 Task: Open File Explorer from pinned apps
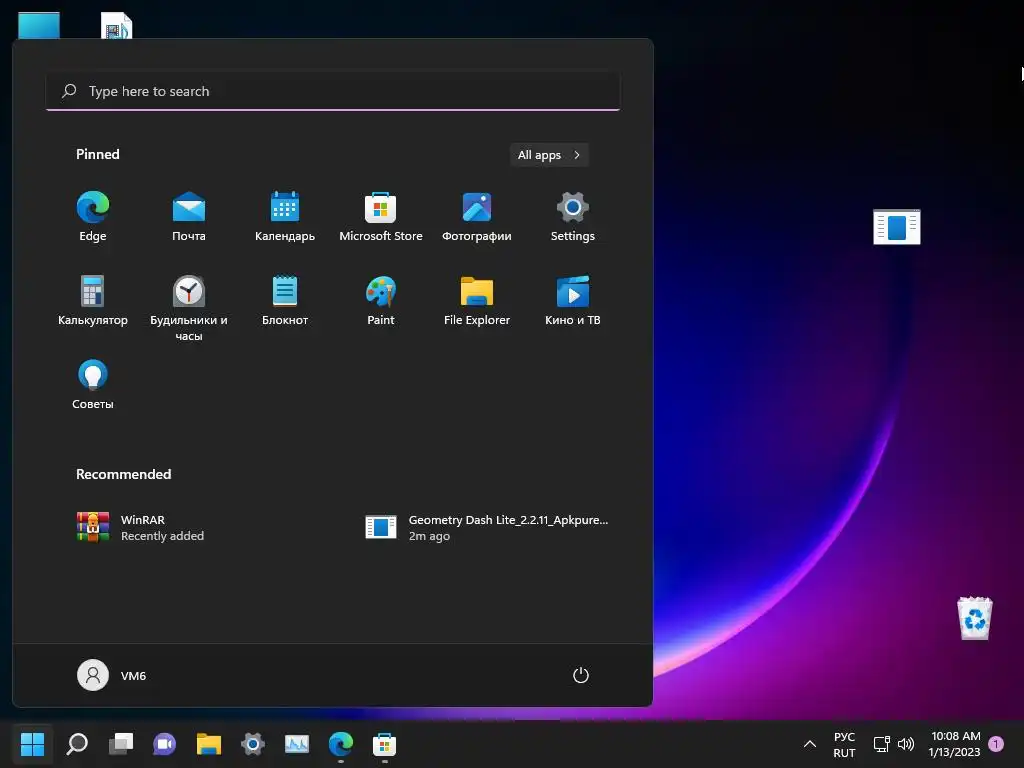477,300
